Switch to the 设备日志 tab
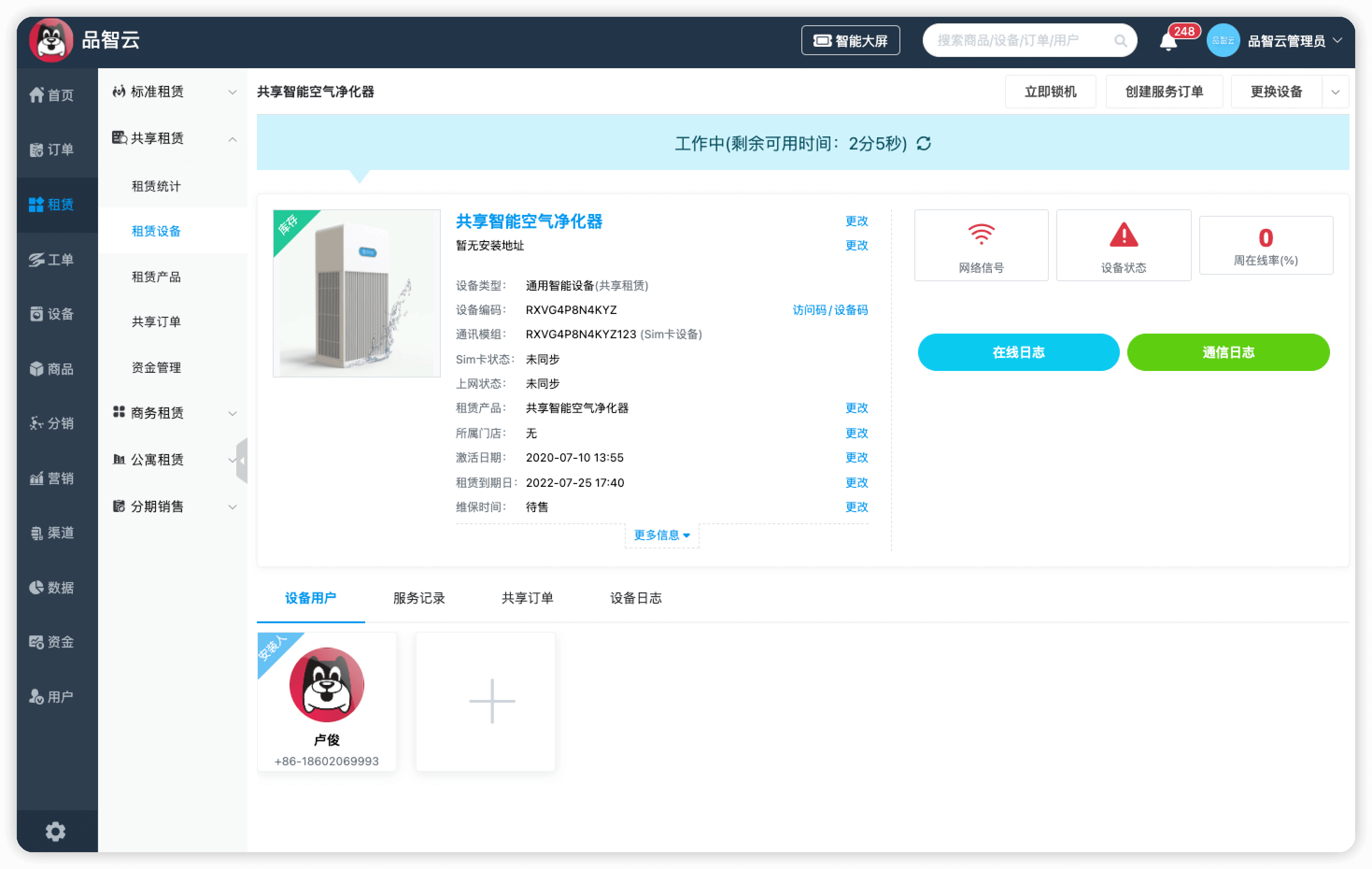This screenshot has height=869, width=1372. pos(635,598)
